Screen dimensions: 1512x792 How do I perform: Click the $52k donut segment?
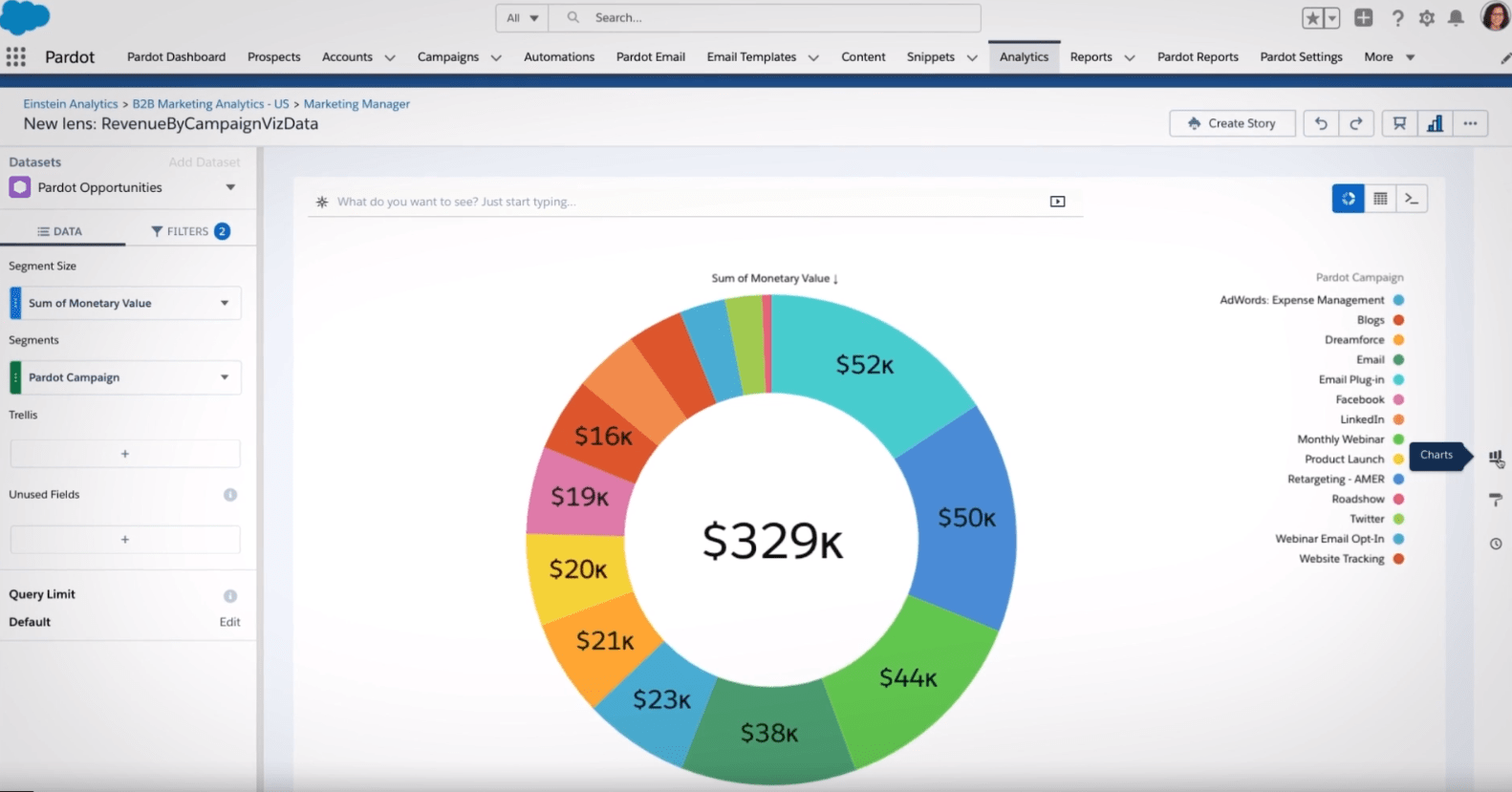tap(865, 365)
